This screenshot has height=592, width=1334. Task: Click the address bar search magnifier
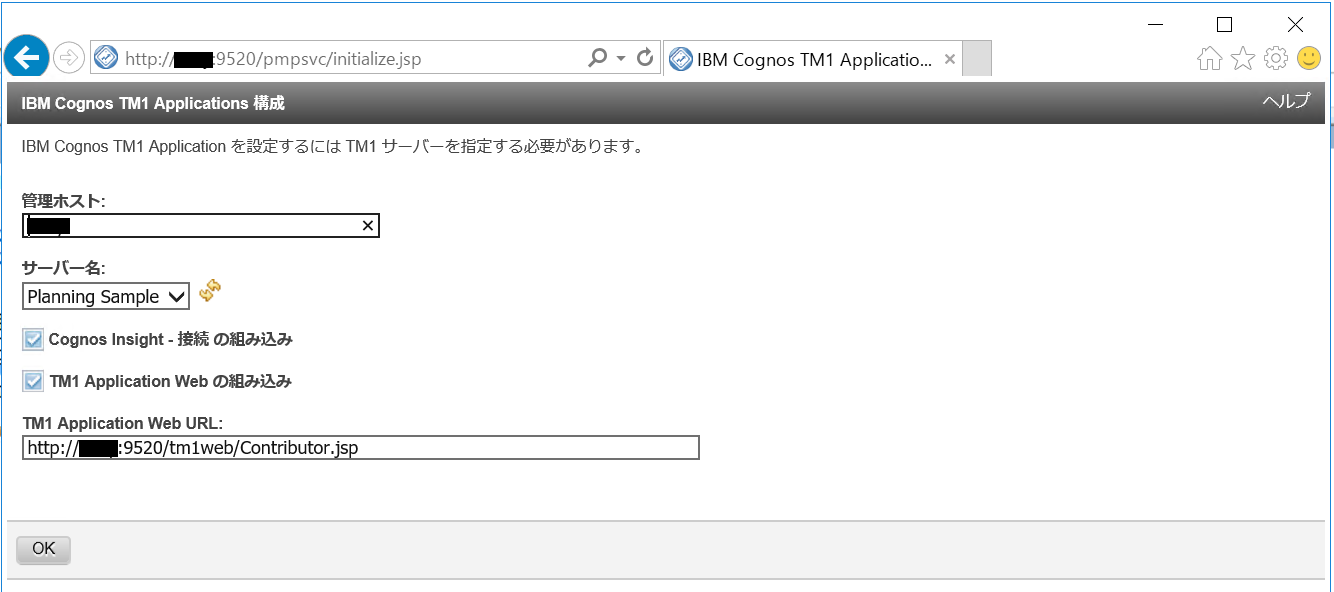pyautogui.click(x=598, y=58)
